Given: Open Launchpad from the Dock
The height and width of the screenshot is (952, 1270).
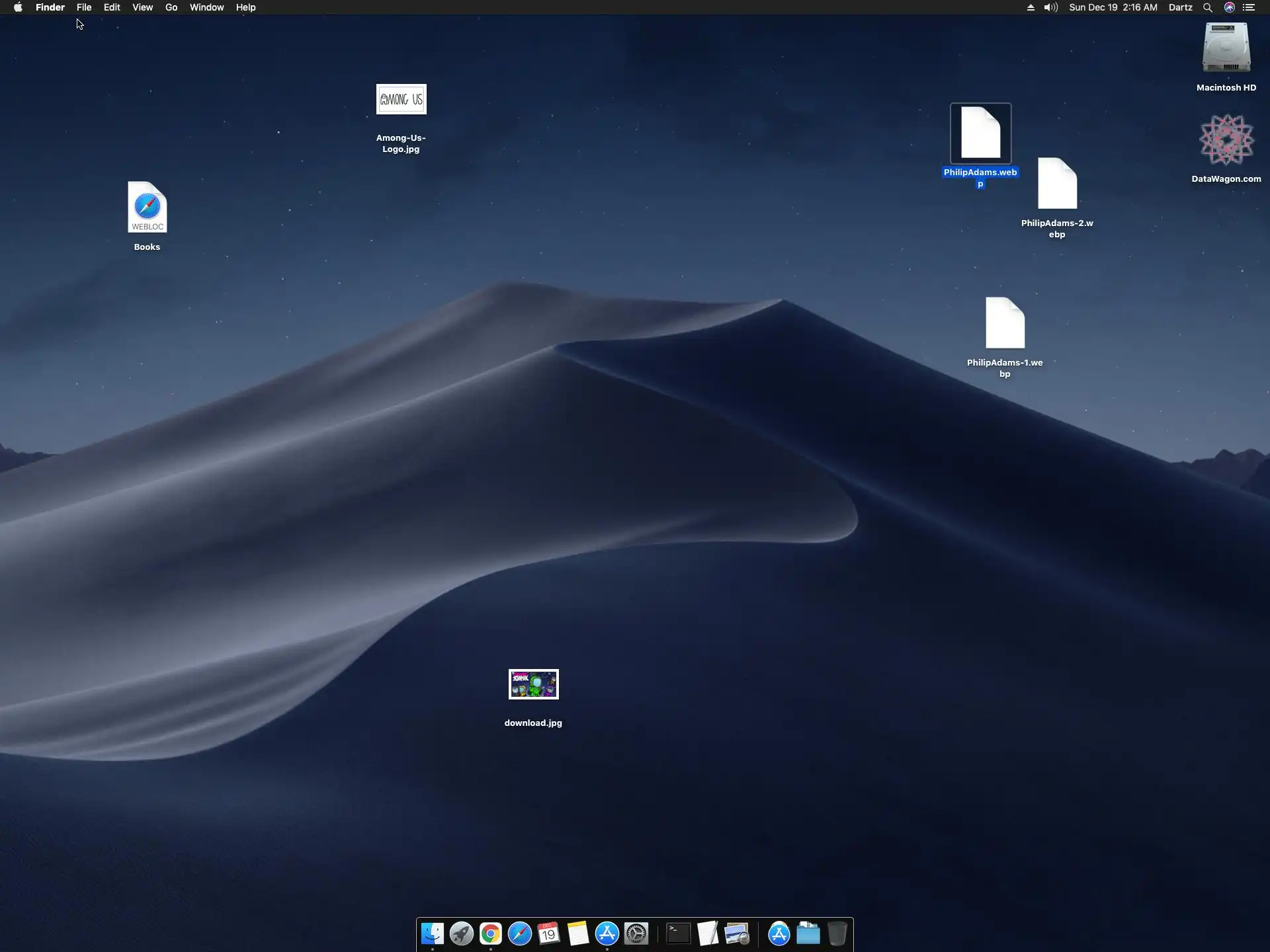Looking at the screenshot, I should point(461,933).
